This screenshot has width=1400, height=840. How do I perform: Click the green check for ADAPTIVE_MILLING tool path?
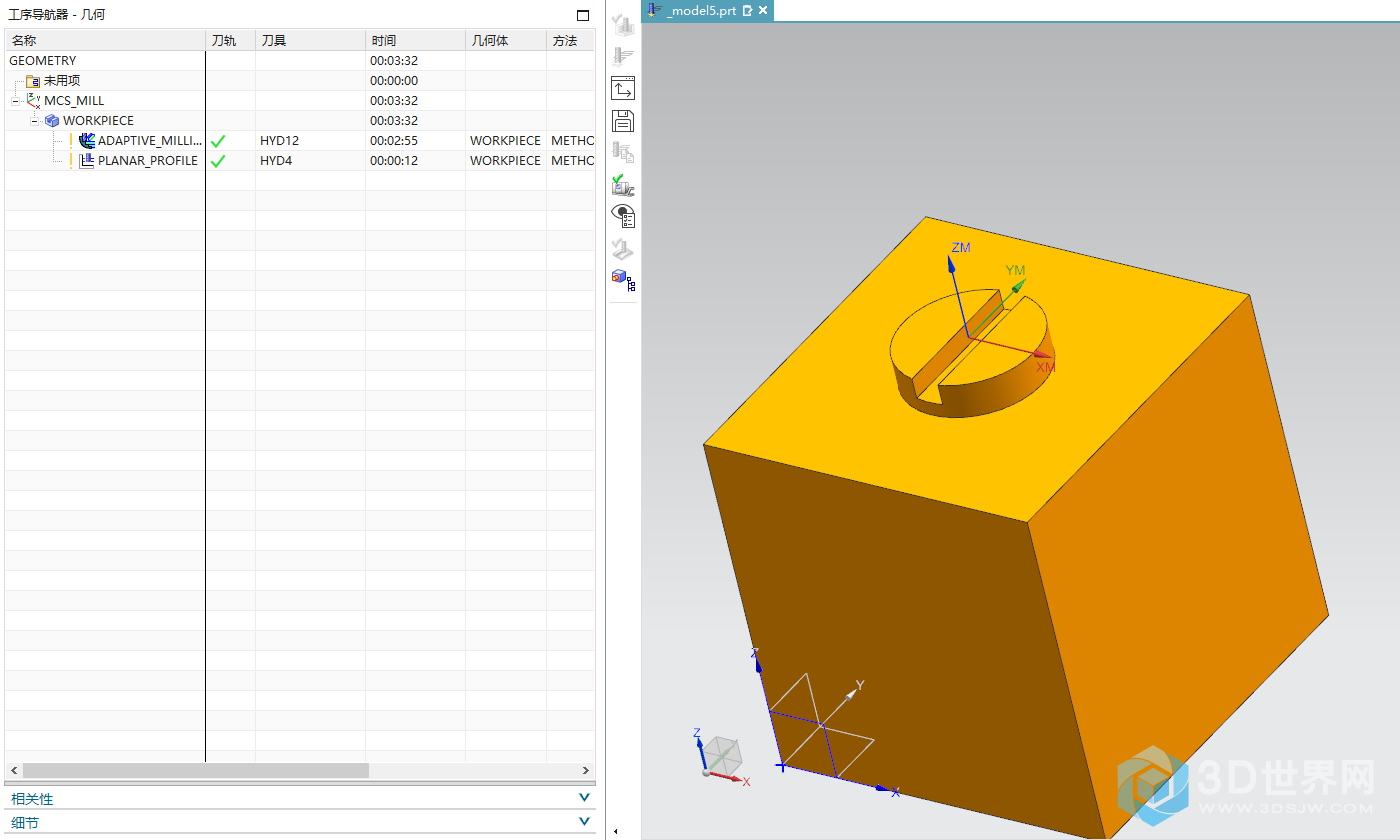218,141
